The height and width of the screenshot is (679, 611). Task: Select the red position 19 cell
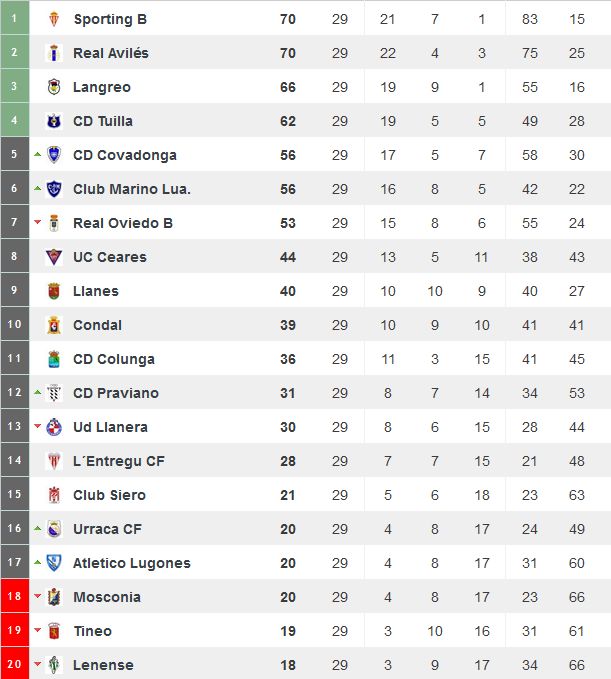(x=15, y=630)
